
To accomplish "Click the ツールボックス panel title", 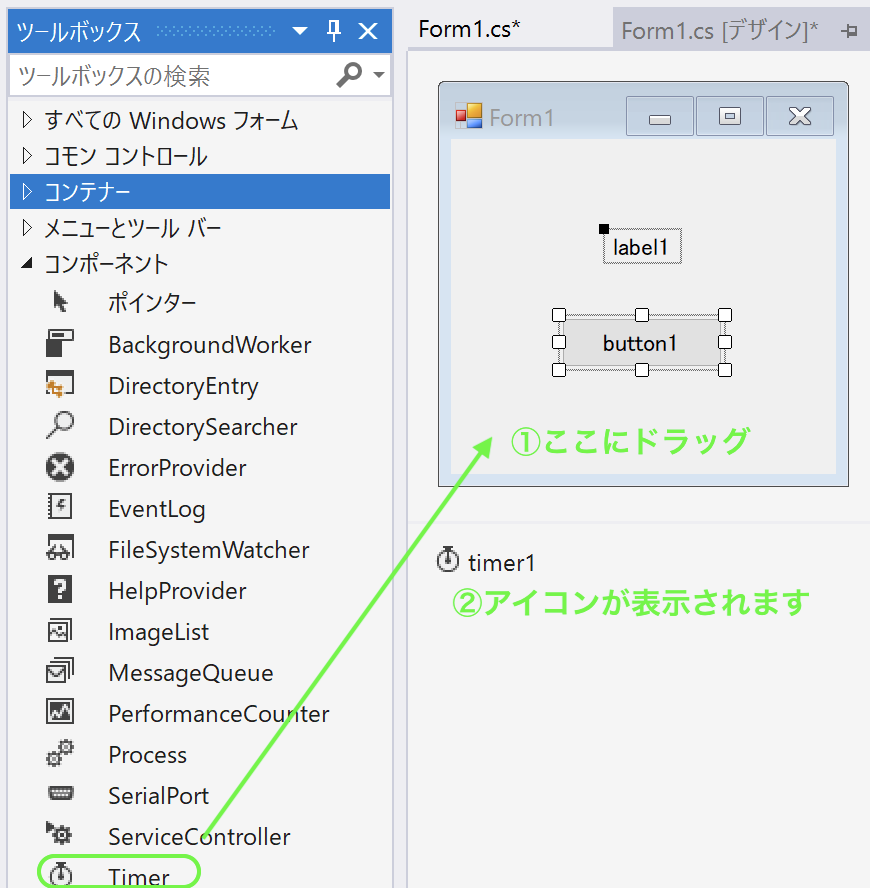I will 78,31.
